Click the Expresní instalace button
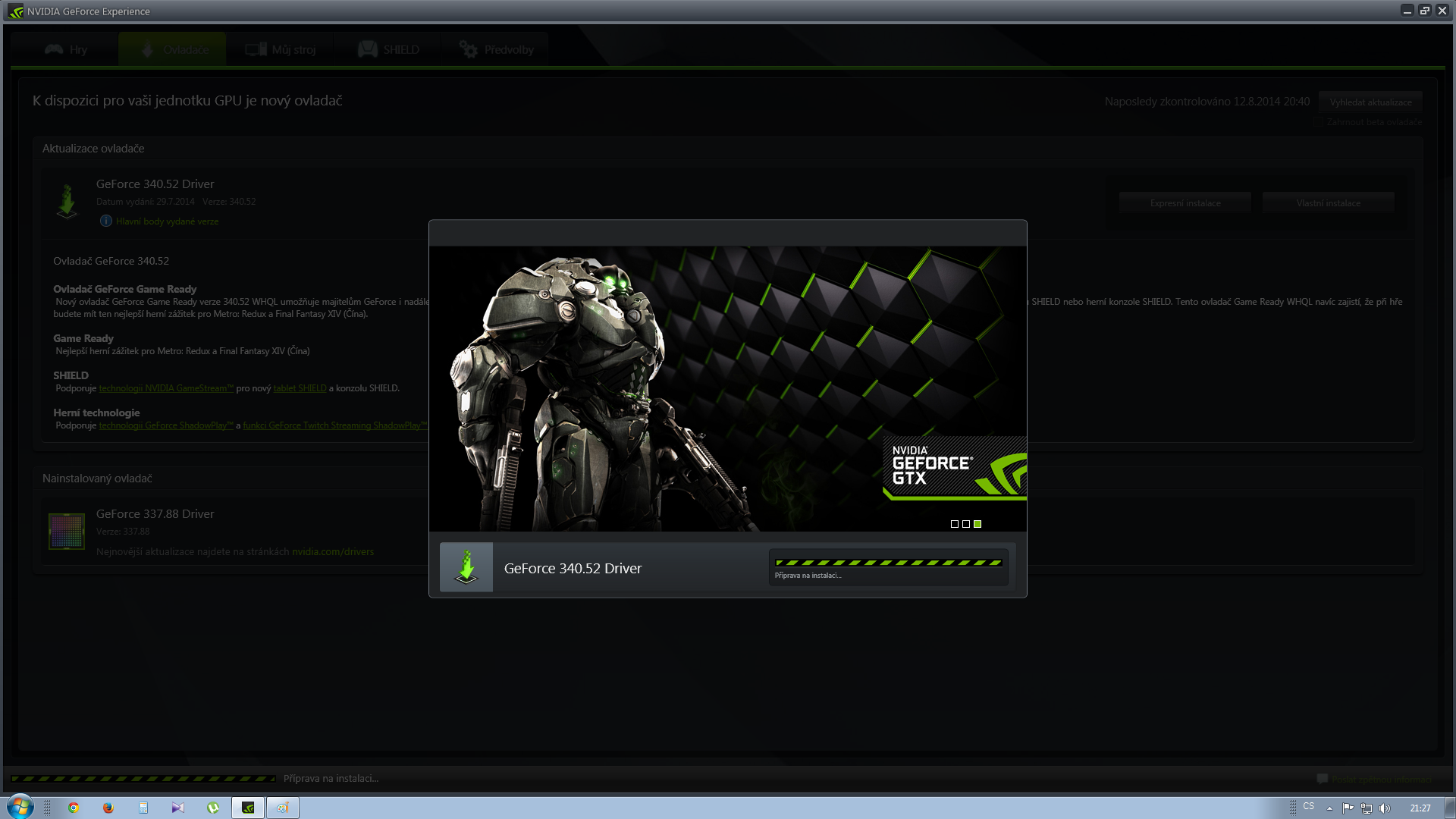 pyautogui.click(x=1185, y=202)
